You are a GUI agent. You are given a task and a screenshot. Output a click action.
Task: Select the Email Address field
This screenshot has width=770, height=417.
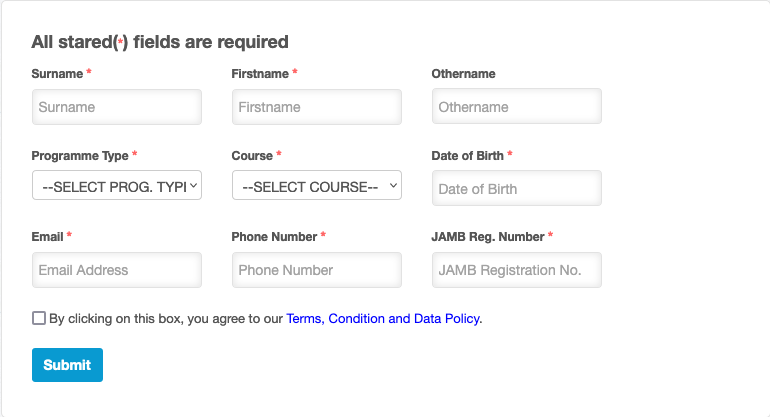116,270
